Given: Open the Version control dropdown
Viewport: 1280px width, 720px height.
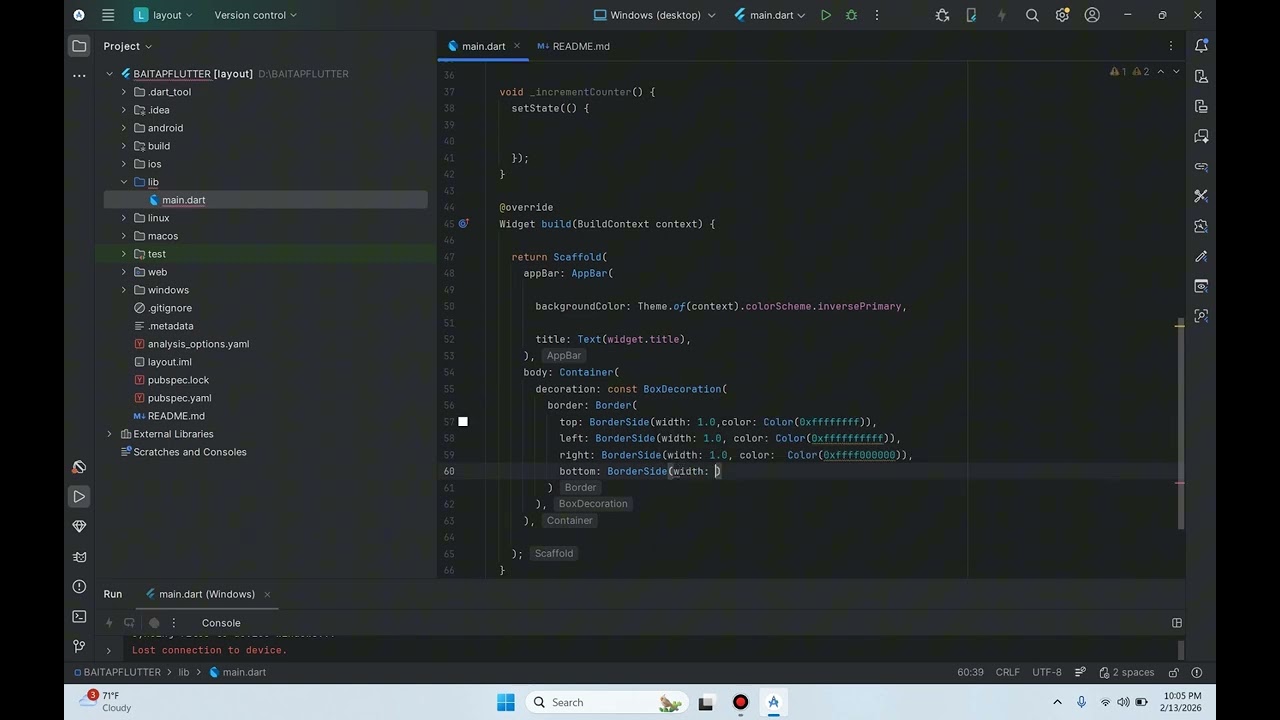Looking at the screenshot, I should pyautogui.click(x=256, y=15).
